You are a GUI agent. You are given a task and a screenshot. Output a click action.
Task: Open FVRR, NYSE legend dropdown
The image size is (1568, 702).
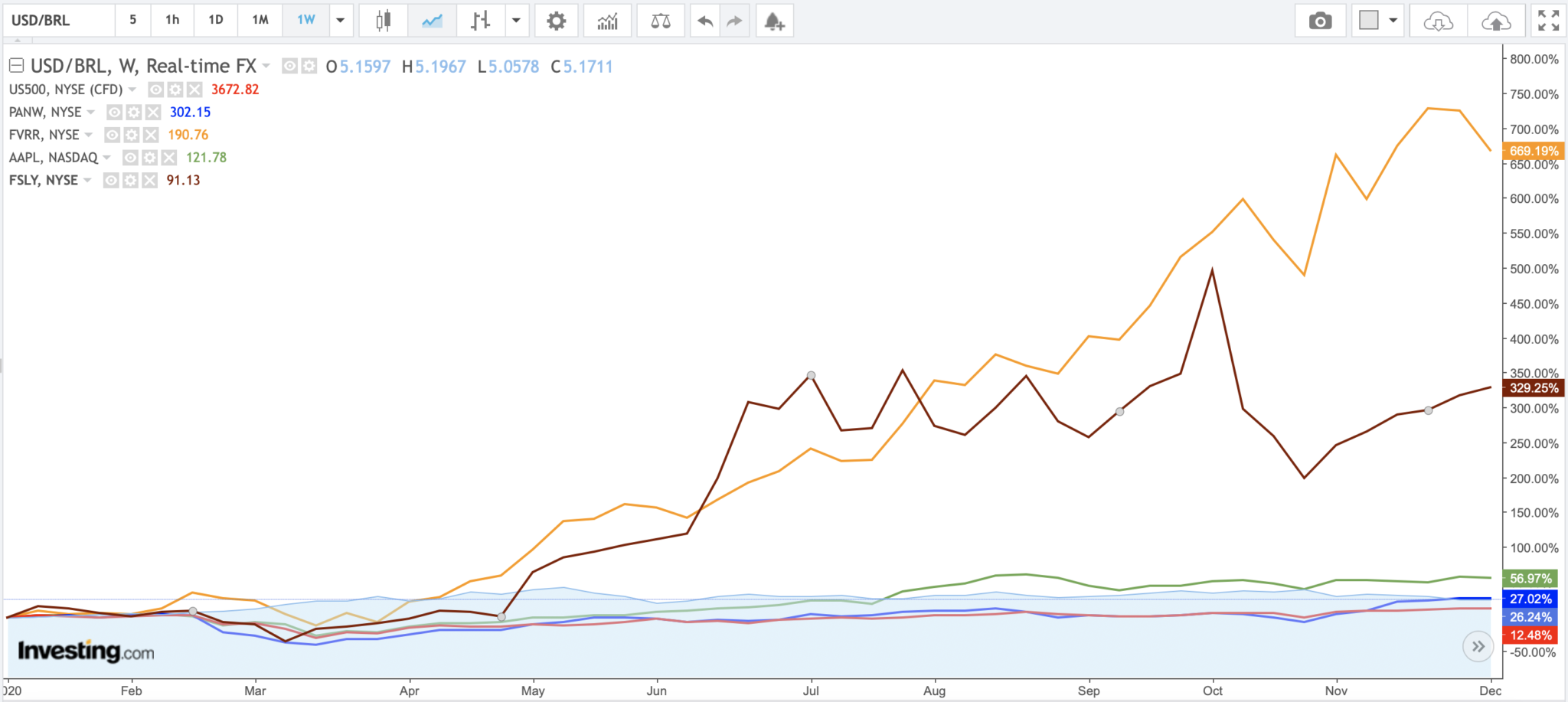coord(88,136)
